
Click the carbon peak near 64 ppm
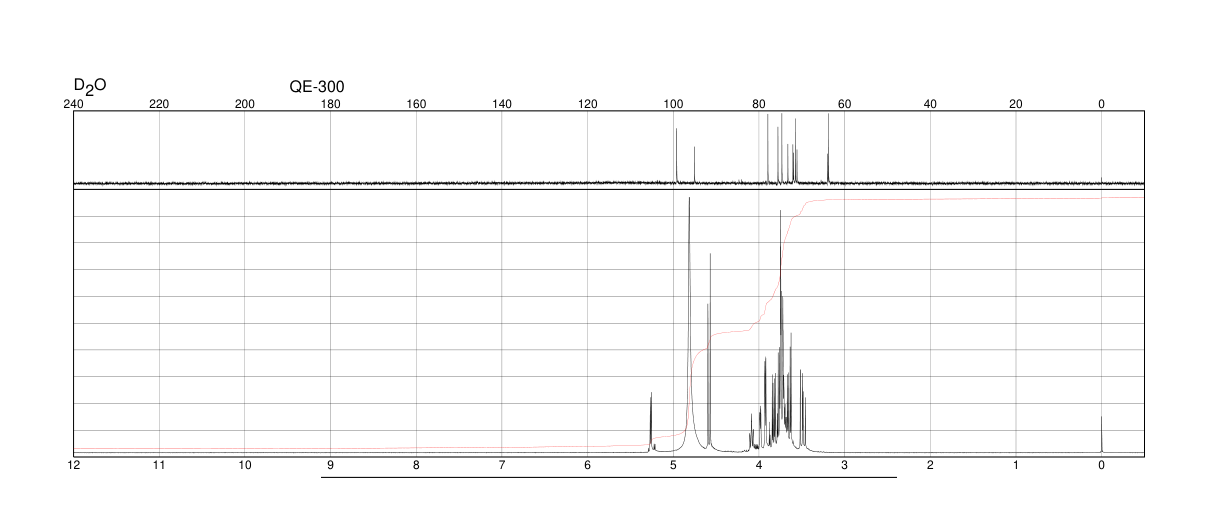coord(829,149)
